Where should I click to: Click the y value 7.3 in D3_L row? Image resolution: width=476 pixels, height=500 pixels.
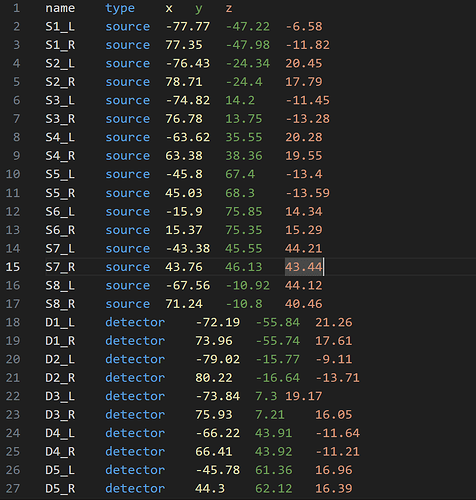coord(266,396)
